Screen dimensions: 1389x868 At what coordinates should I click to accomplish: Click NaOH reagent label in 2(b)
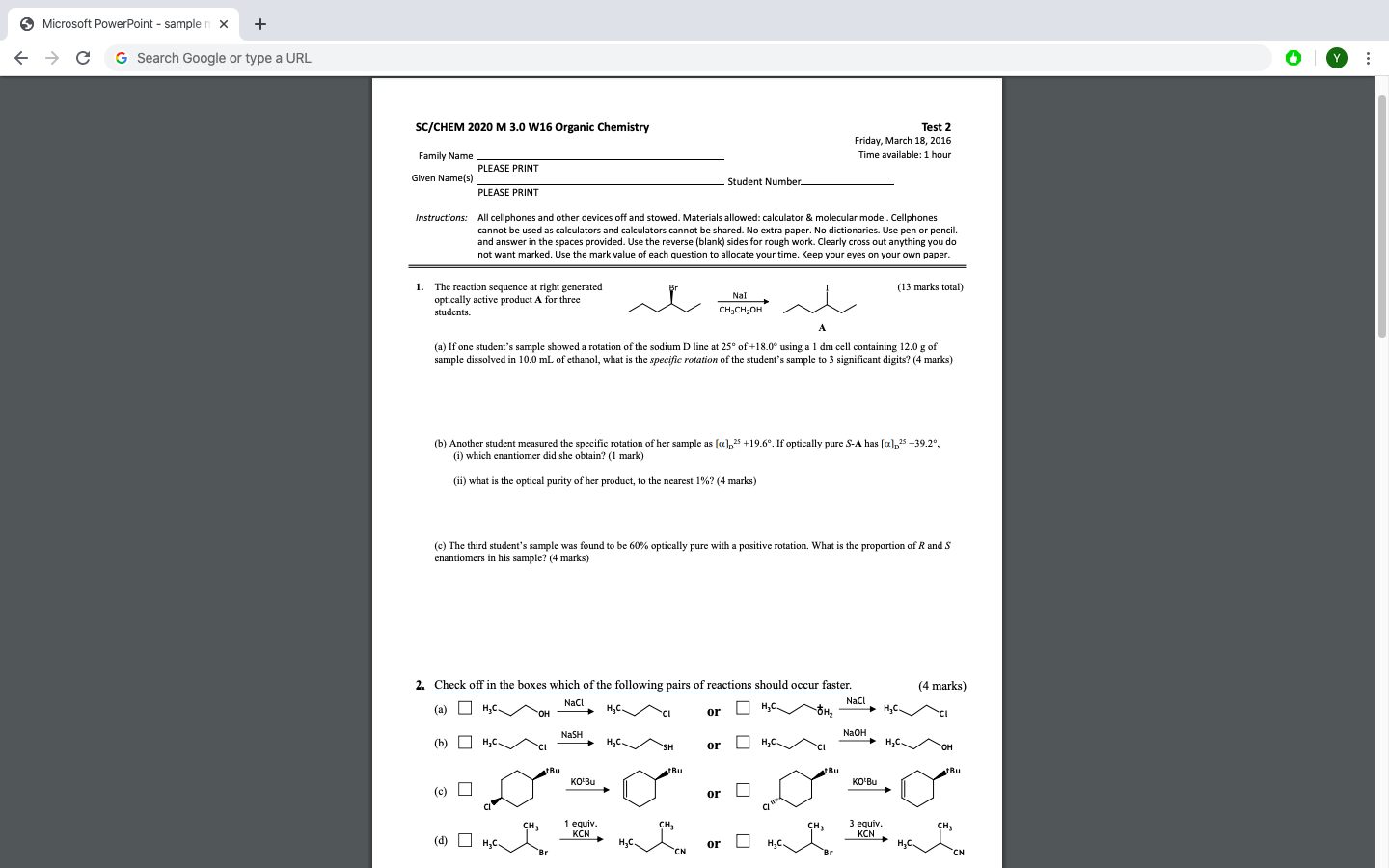(x=855, y=733)
